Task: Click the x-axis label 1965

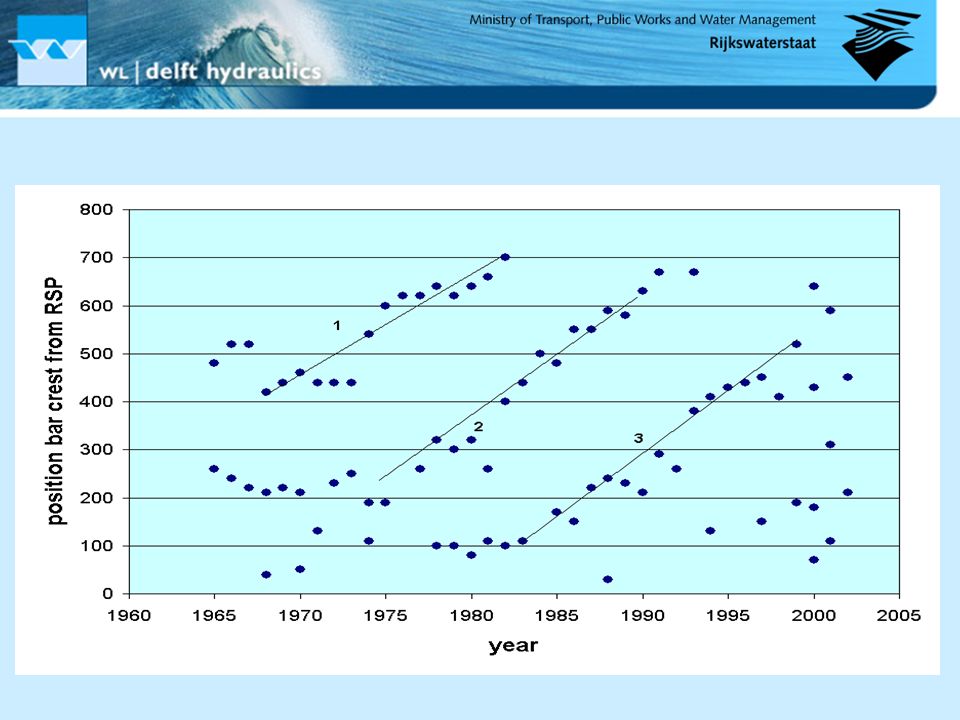Action: point(214,615)
